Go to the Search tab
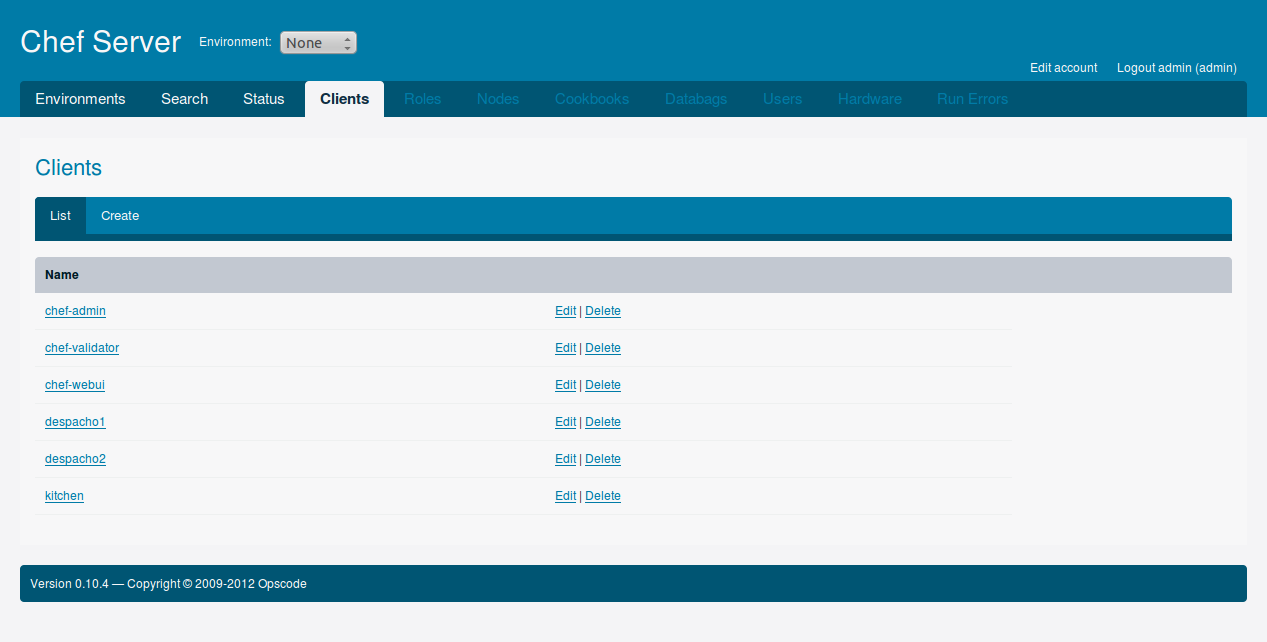 click(x=185, y=99)
